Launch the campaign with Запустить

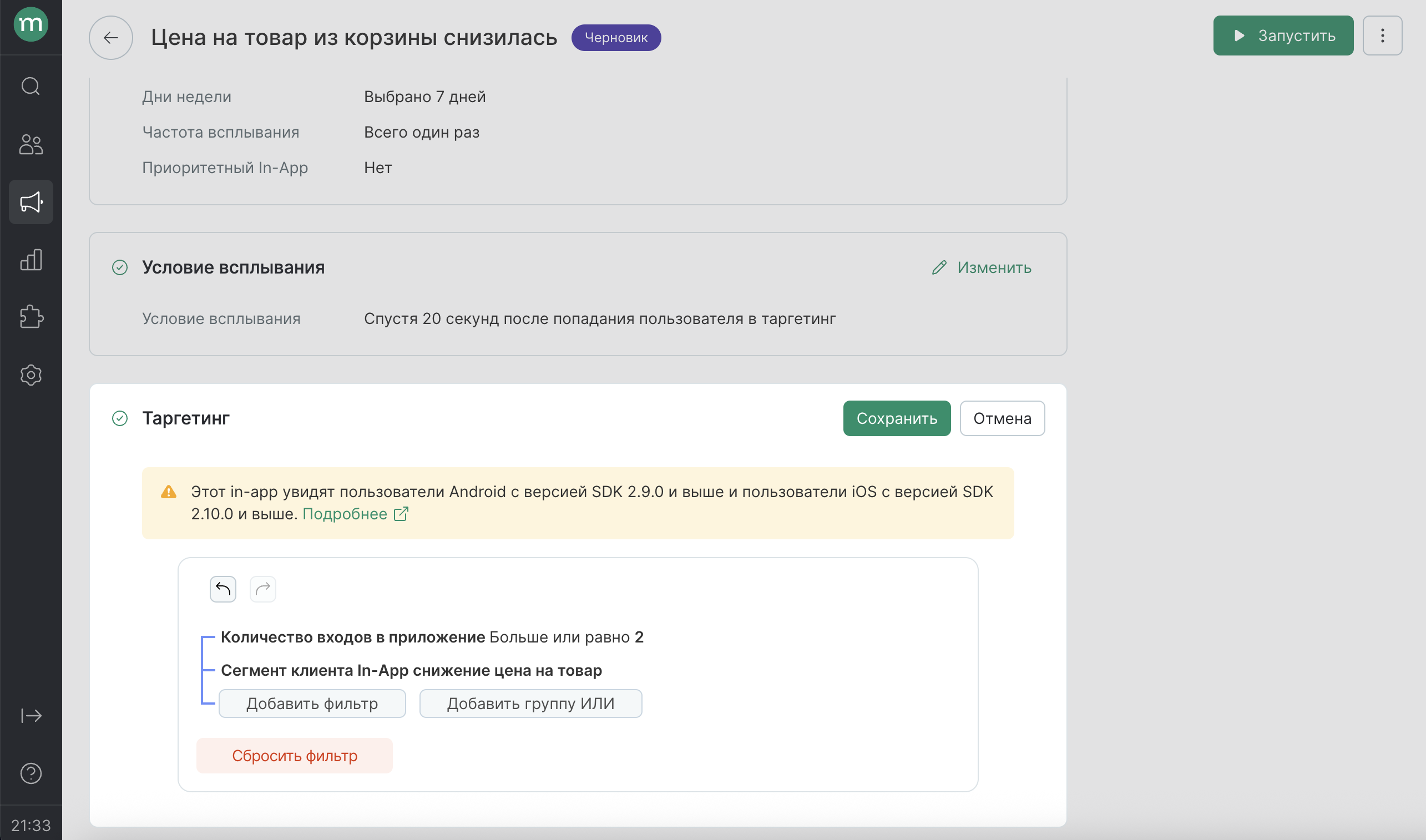point(1283,36)
